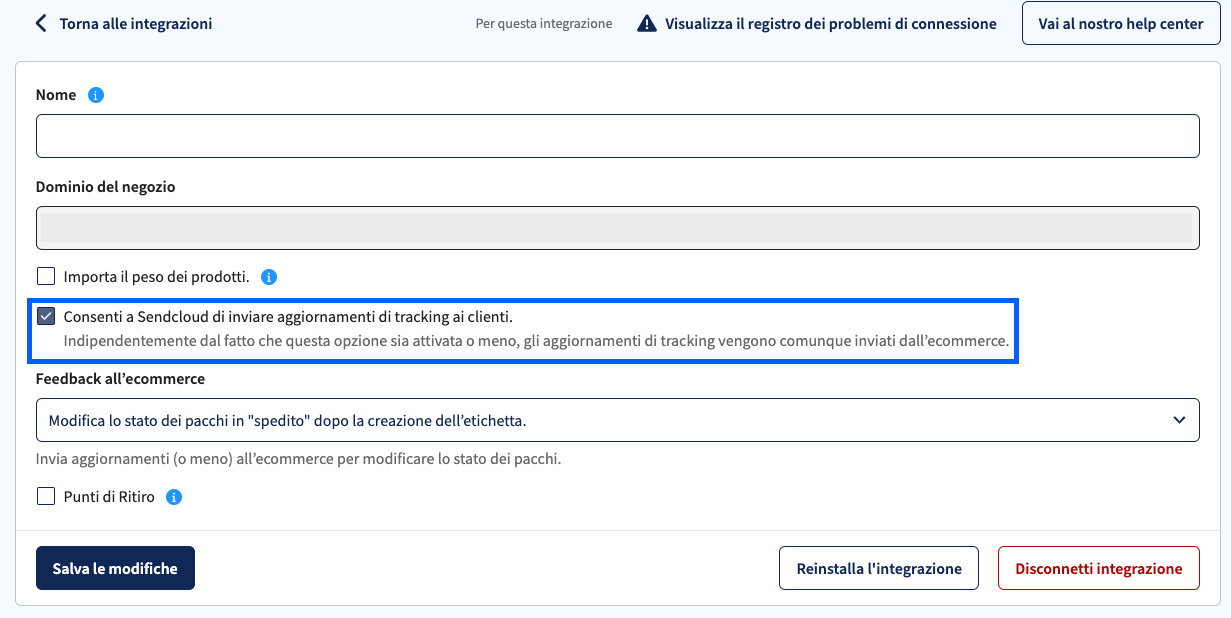Click Reinstalla l'integrazione button
The width and height of the screenshot is (1231, 618).
tap(879, 568)
